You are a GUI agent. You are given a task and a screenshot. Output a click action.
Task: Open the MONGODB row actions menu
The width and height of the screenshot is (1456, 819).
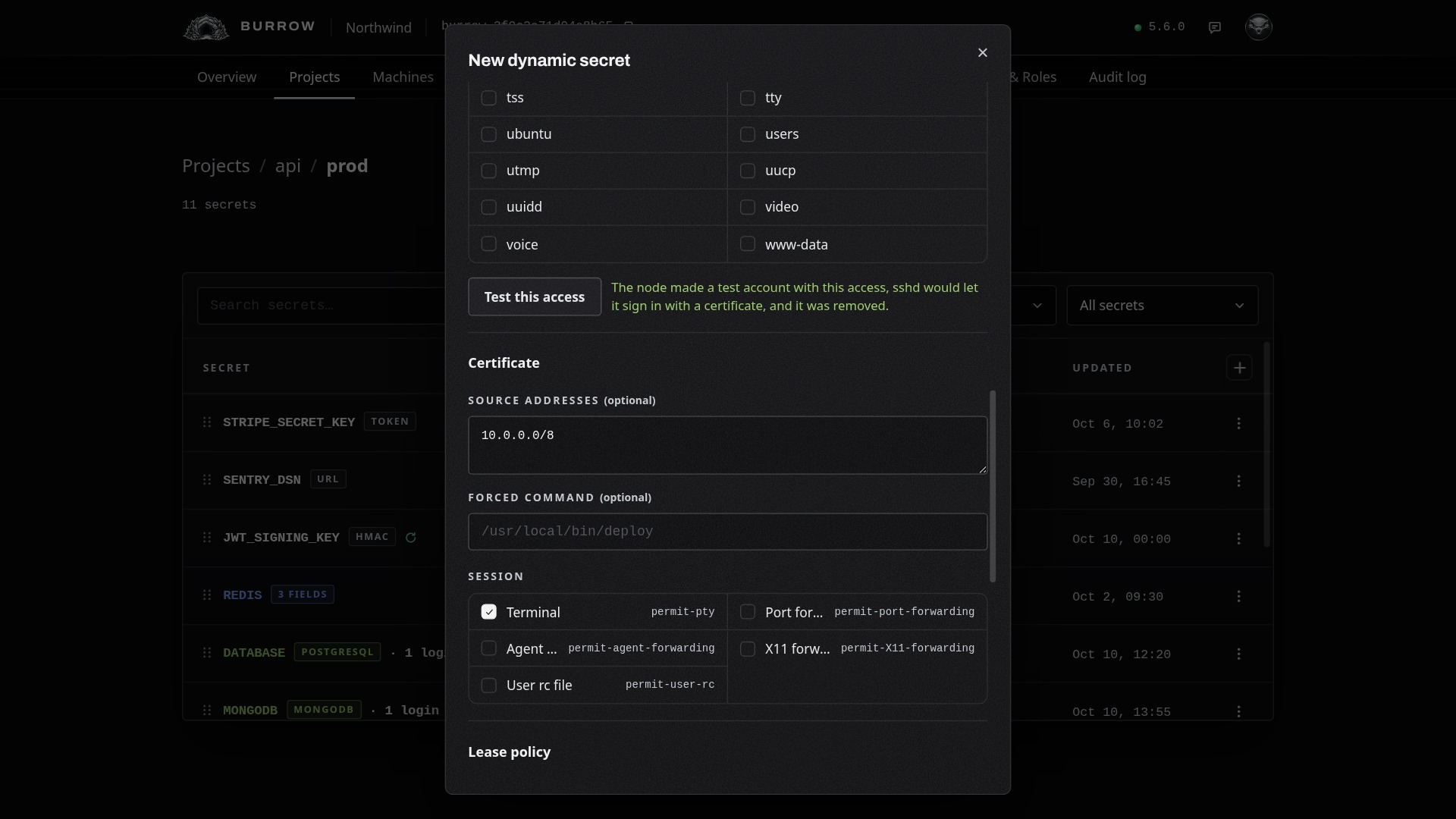point(1239,711)
